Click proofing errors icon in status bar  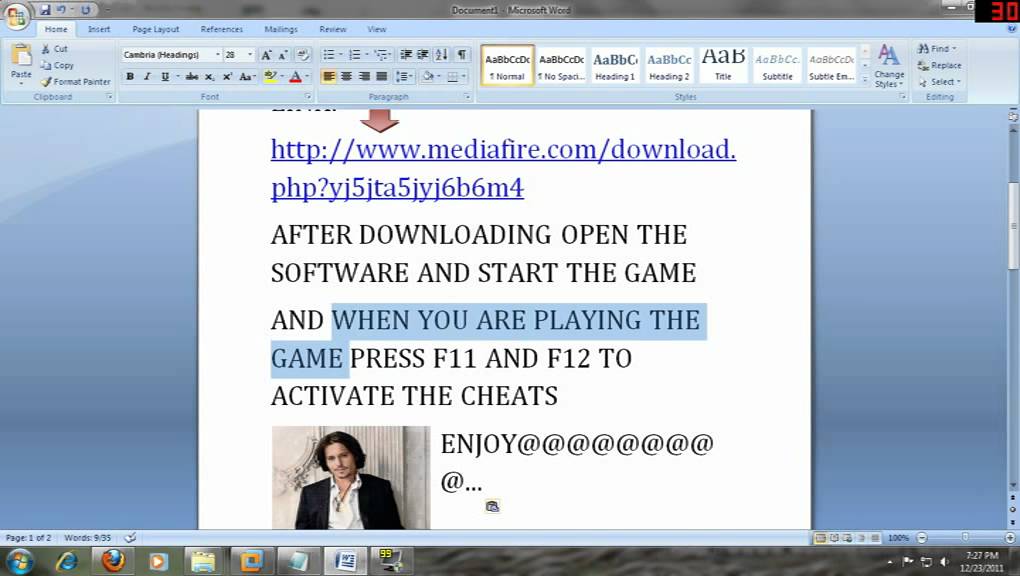[x=130, y=538]
